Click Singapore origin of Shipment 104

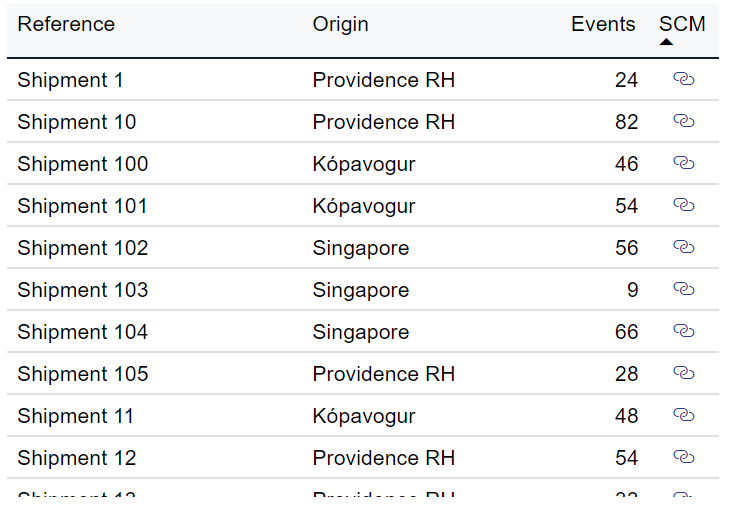(x=361, y=333)
